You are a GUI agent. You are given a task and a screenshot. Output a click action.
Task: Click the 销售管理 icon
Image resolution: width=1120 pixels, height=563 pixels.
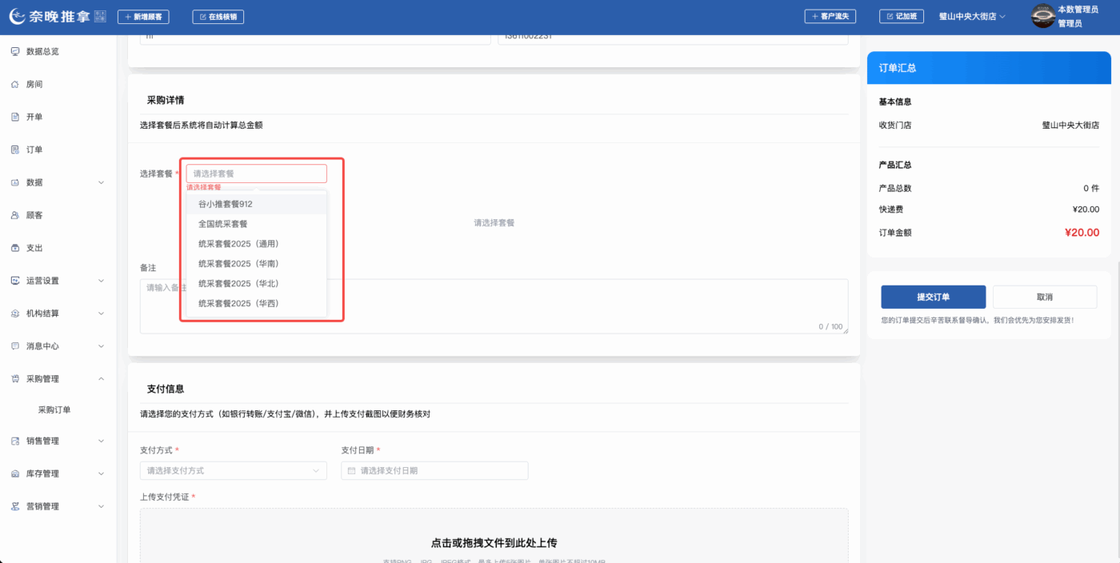[15, 442]
